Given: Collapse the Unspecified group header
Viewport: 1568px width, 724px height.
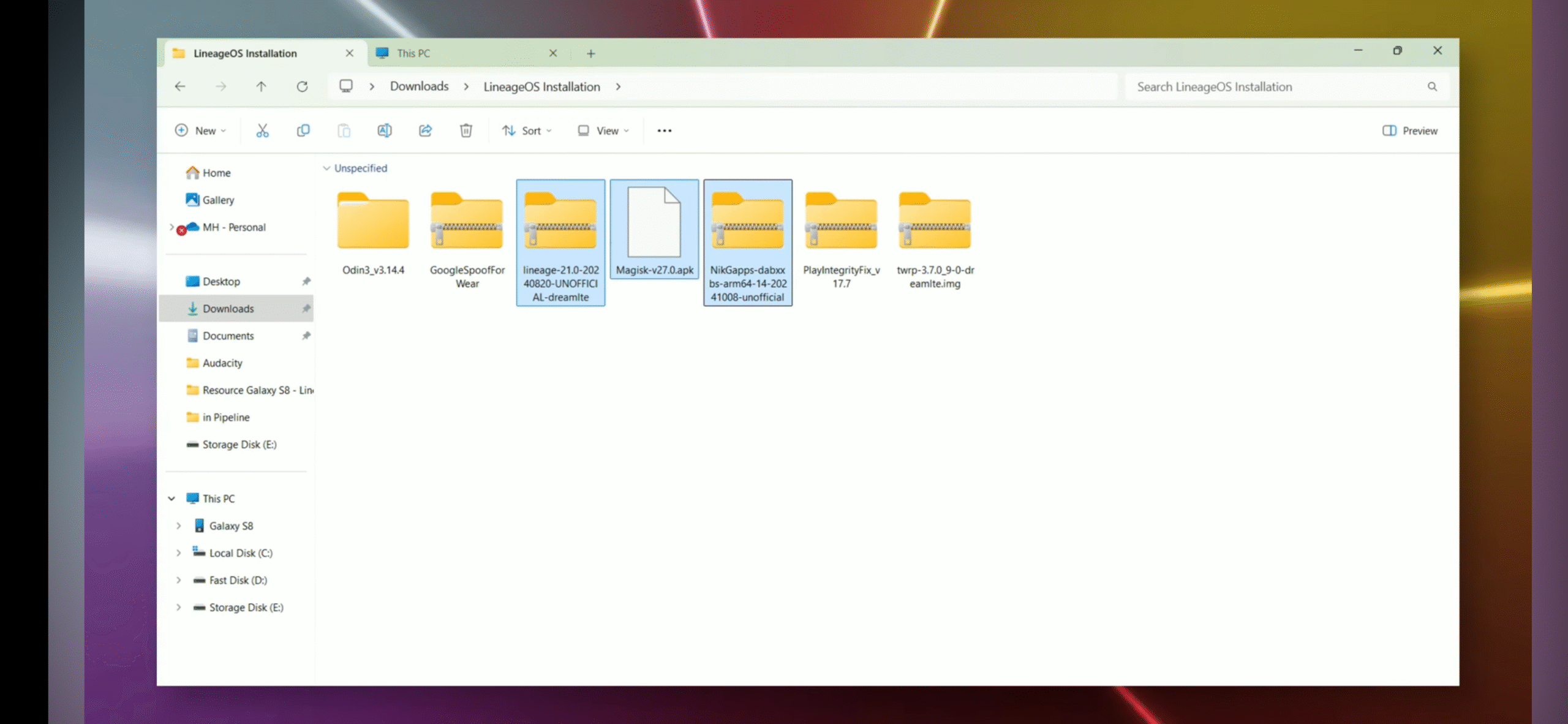Looking at the screenshot, I should tap(326, 168).
